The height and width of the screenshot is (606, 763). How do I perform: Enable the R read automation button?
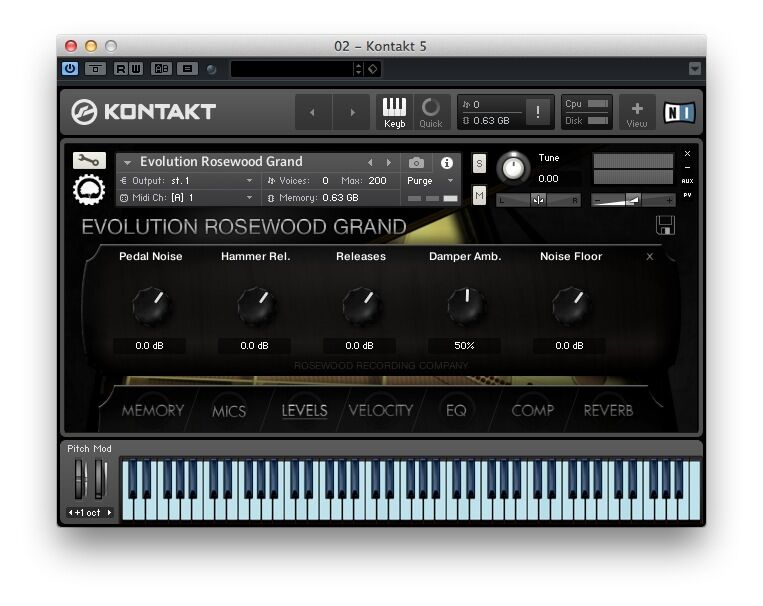pos(120,69)
